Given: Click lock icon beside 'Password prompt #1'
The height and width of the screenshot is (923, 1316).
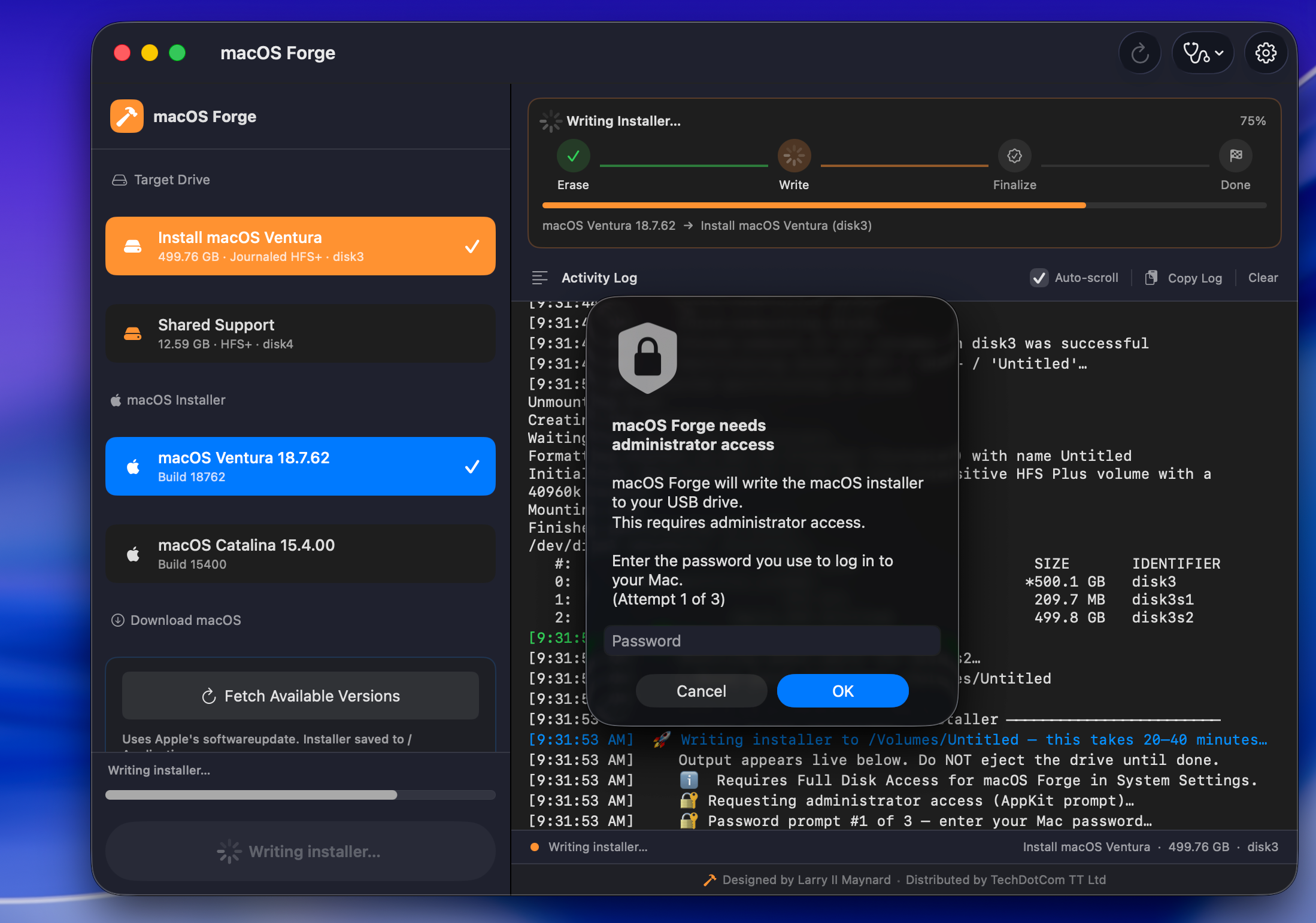Looking at the screenshot, I should 689,821.
